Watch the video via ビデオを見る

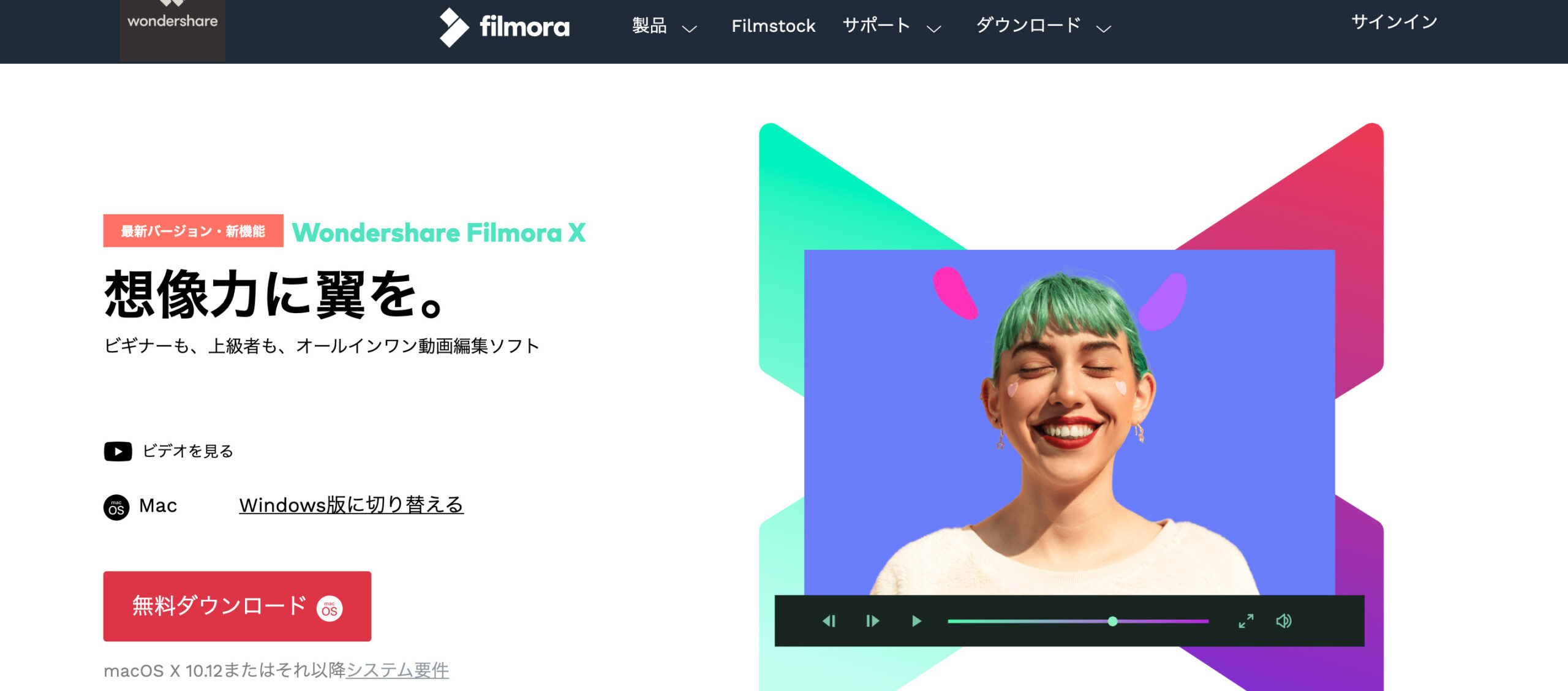point(188,451)
